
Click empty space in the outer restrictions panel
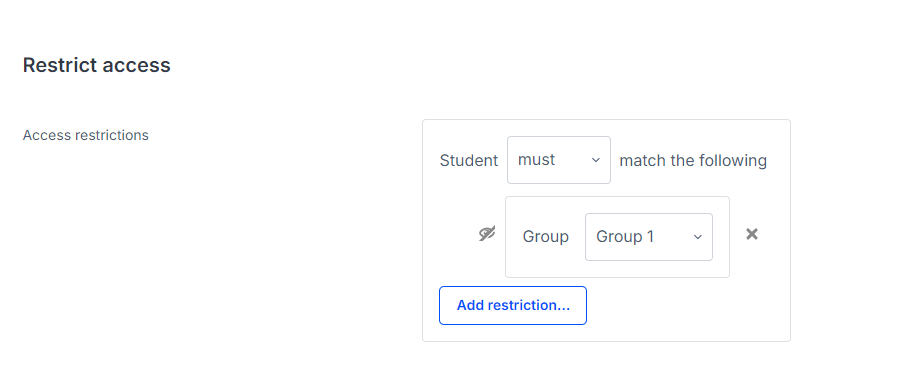point(690,310)
